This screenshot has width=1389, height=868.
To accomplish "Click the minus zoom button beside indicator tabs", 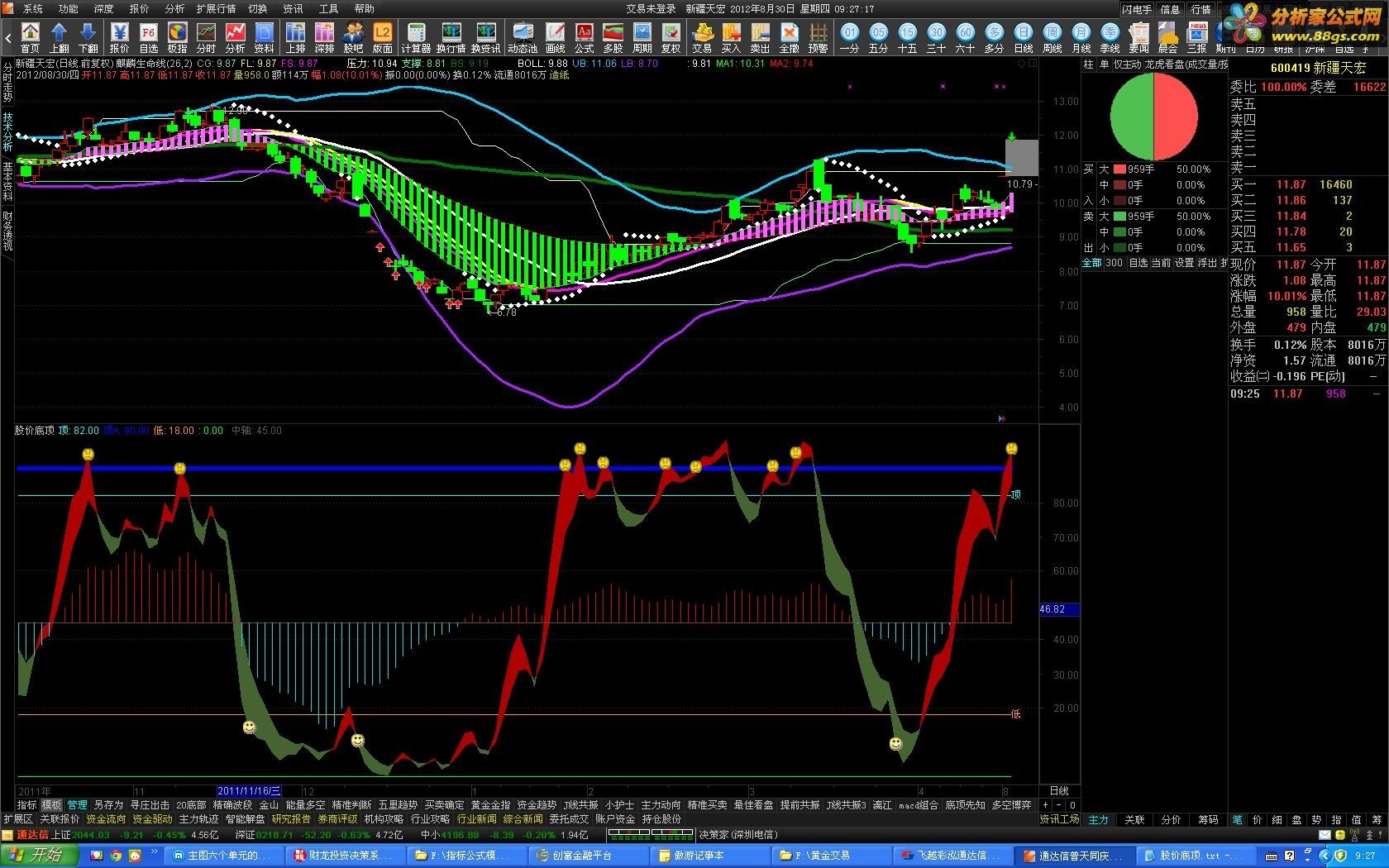I will click(1059, 804).
